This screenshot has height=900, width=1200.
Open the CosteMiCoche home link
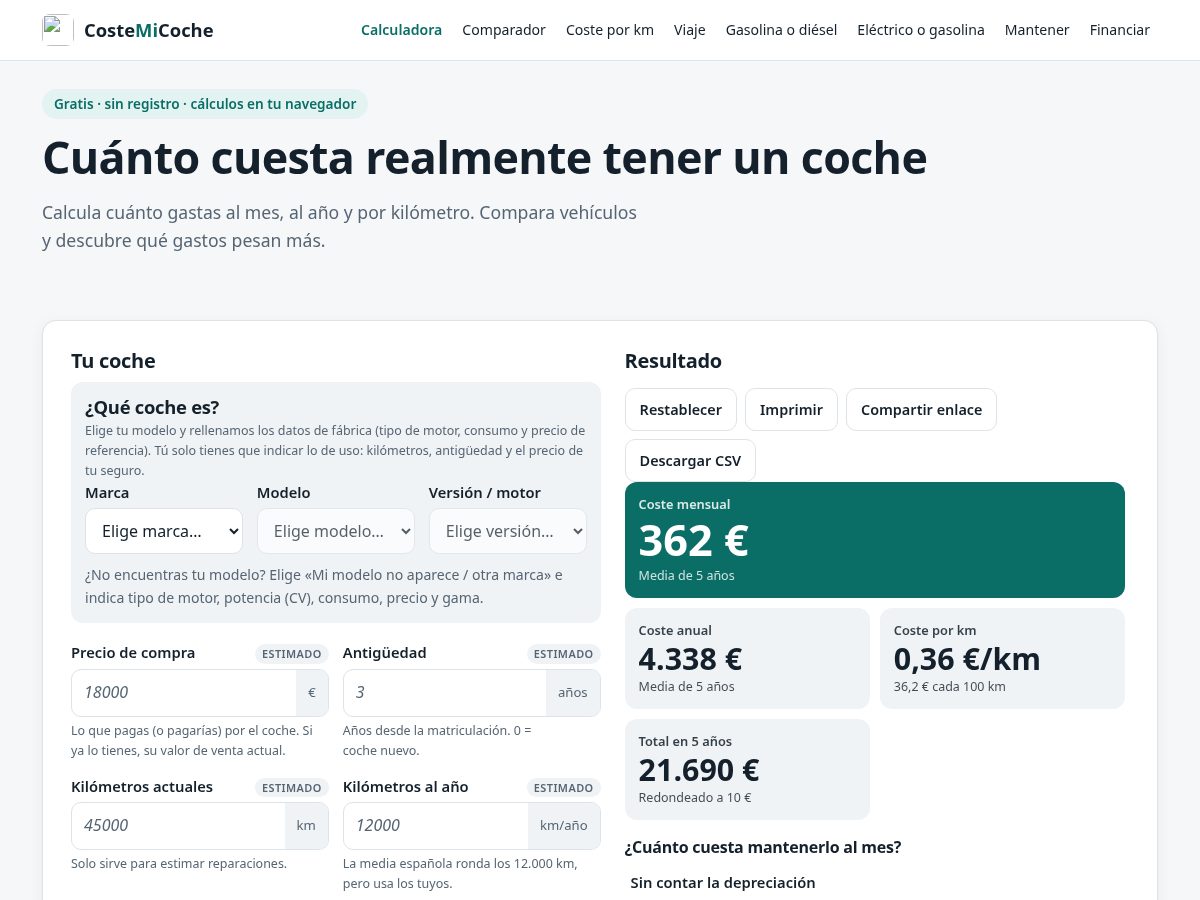click(128, 30)
